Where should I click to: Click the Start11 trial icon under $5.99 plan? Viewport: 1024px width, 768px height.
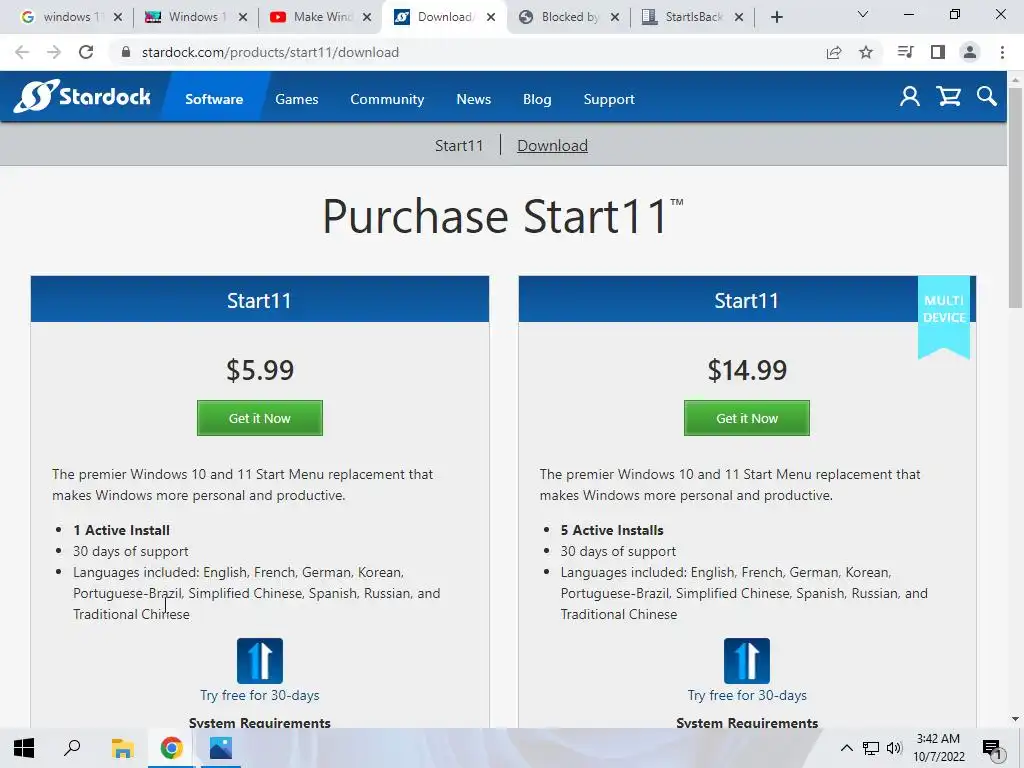tap(260, 661)
